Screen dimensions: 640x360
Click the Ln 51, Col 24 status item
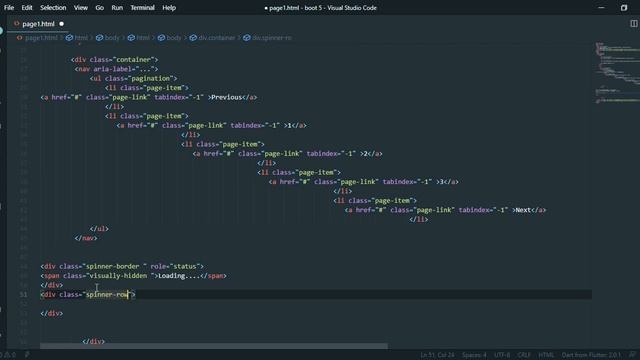pos(437,355)
